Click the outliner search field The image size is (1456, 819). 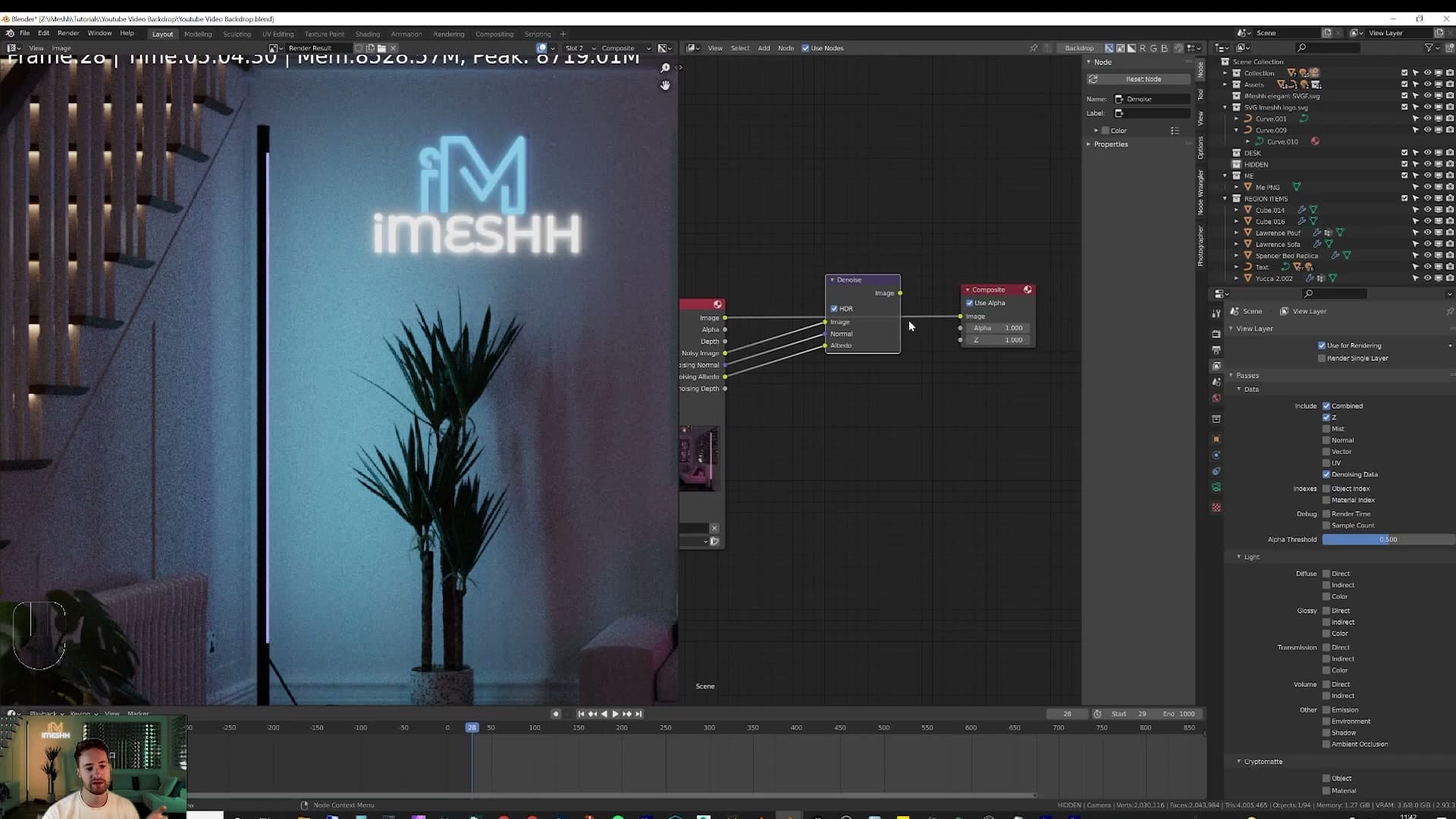1327,48
